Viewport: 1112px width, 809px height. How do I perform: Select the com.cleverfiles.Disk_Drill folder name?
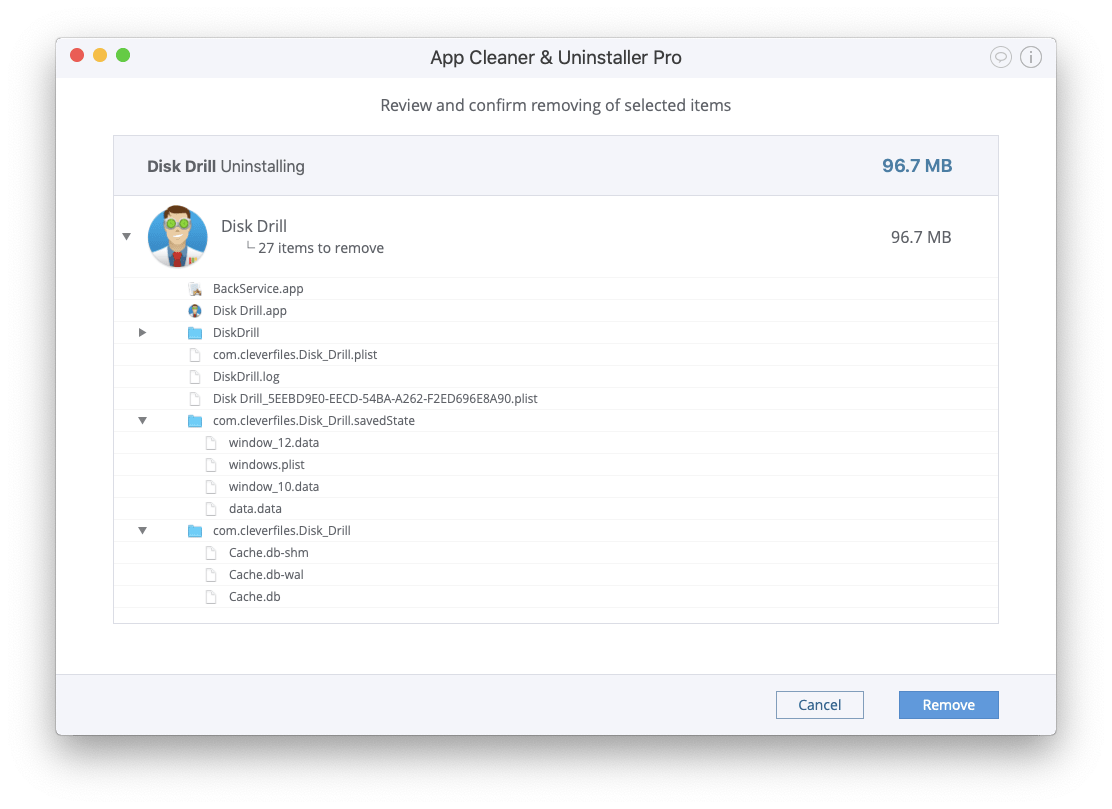(x=282, y=530)
